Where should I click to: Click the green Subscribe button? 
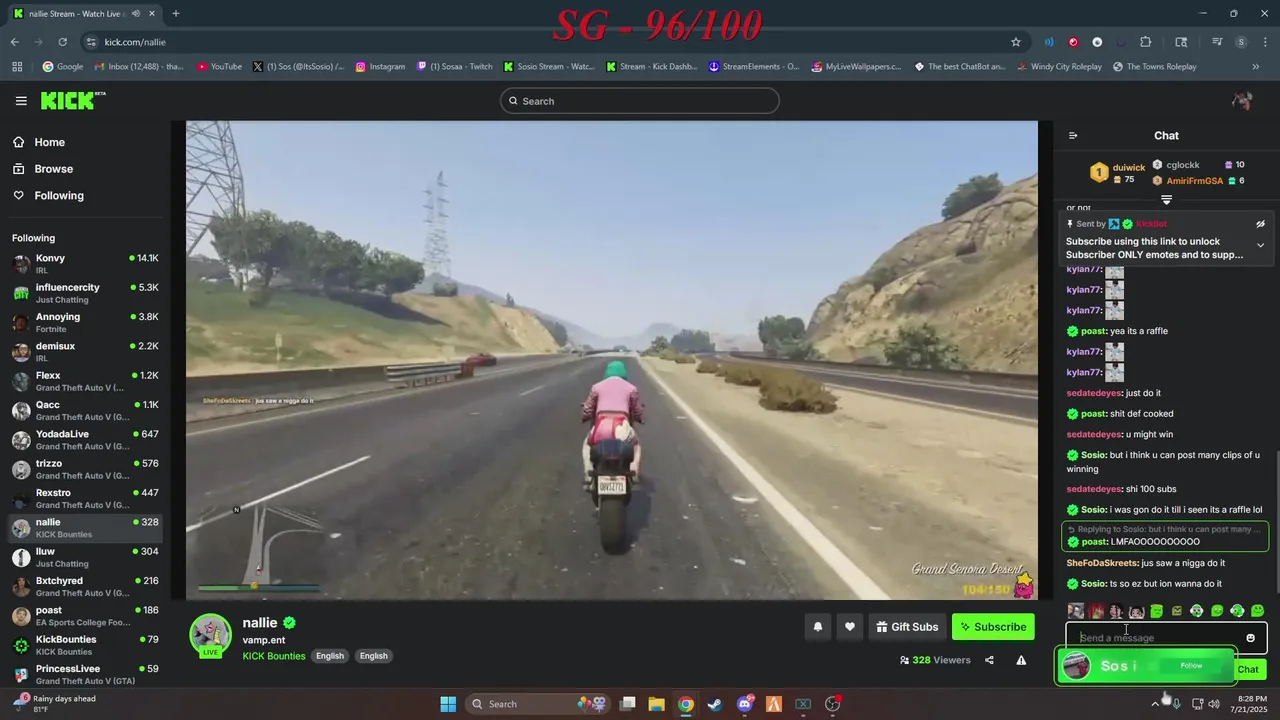993,627
